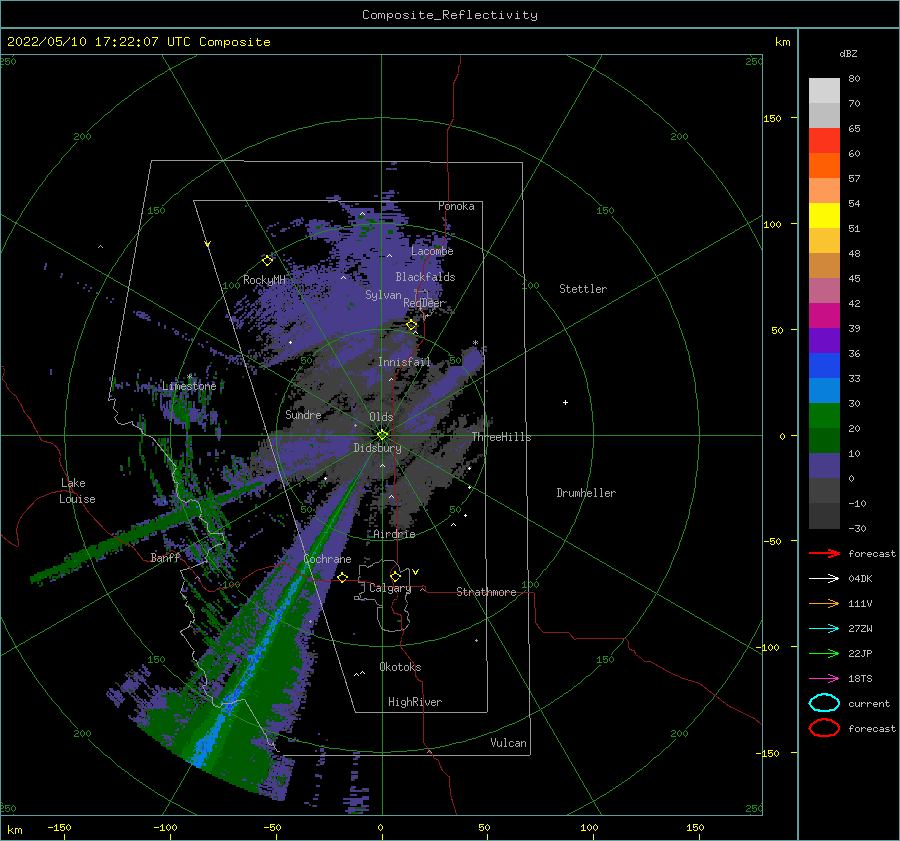Select the indigo 0–10 dBZ swatch
900x841 pixels.
[x=824, y=465]
